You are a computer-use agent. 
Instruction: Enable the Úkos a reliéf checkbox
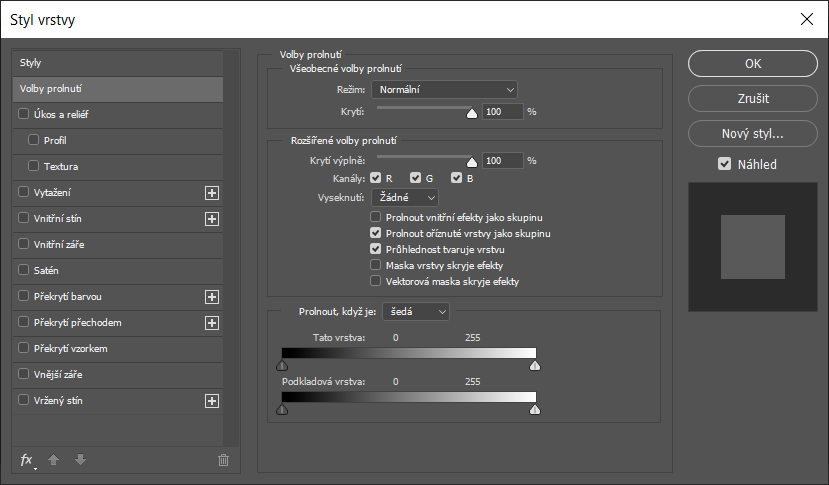click(x=24, y=115)
